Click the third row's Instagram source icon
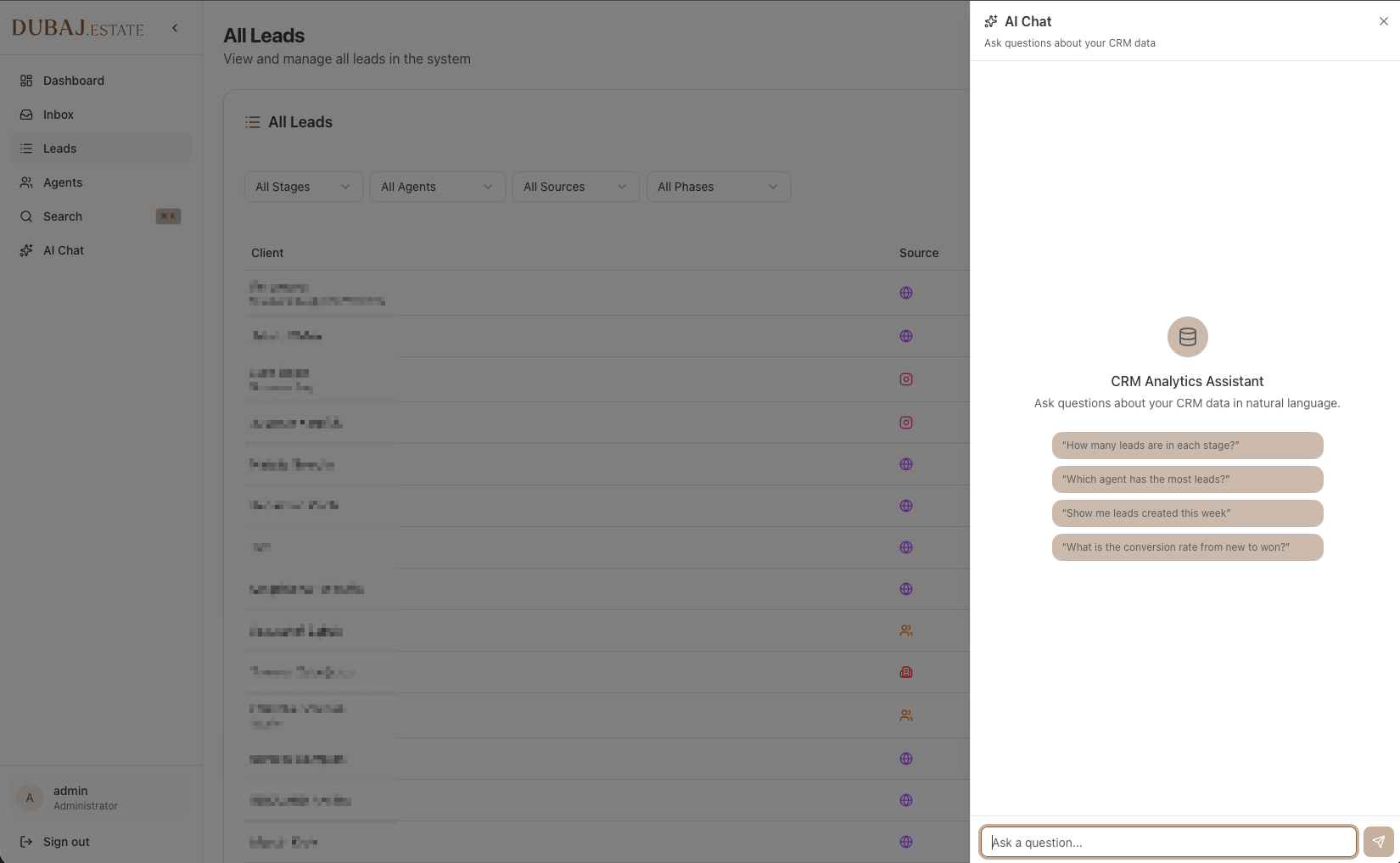 (x=906, y=379)
